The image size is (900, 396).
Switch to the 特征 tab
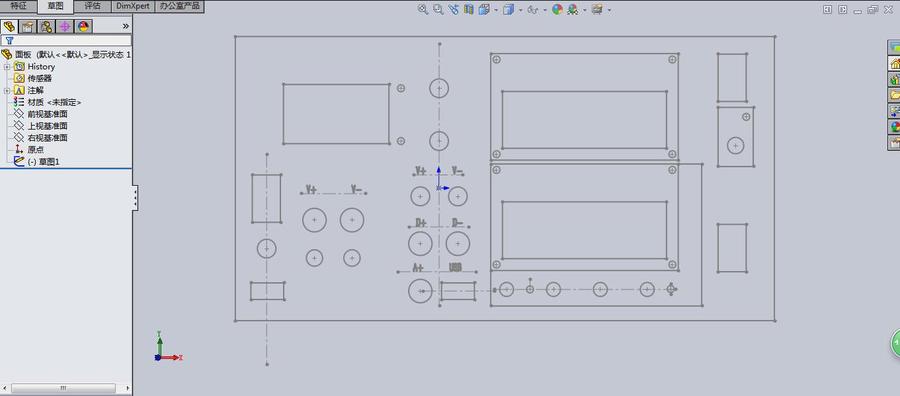coord(18,6)
